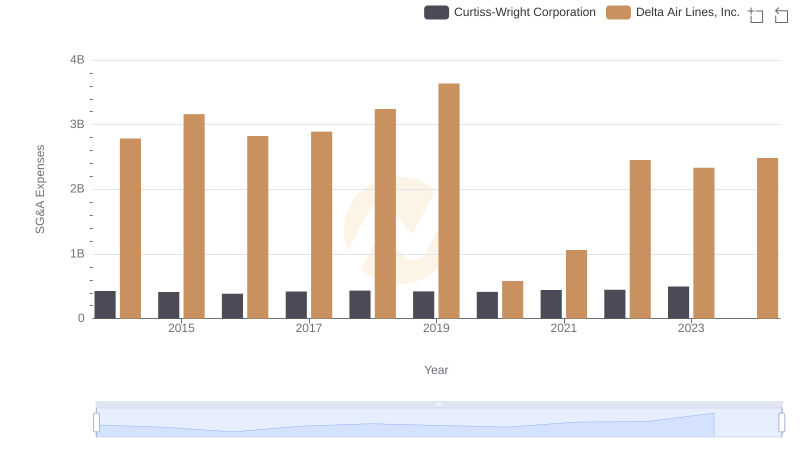Click the zoom reset restore icon
Screen dimensions: 800x461
(x=781, y=15)
